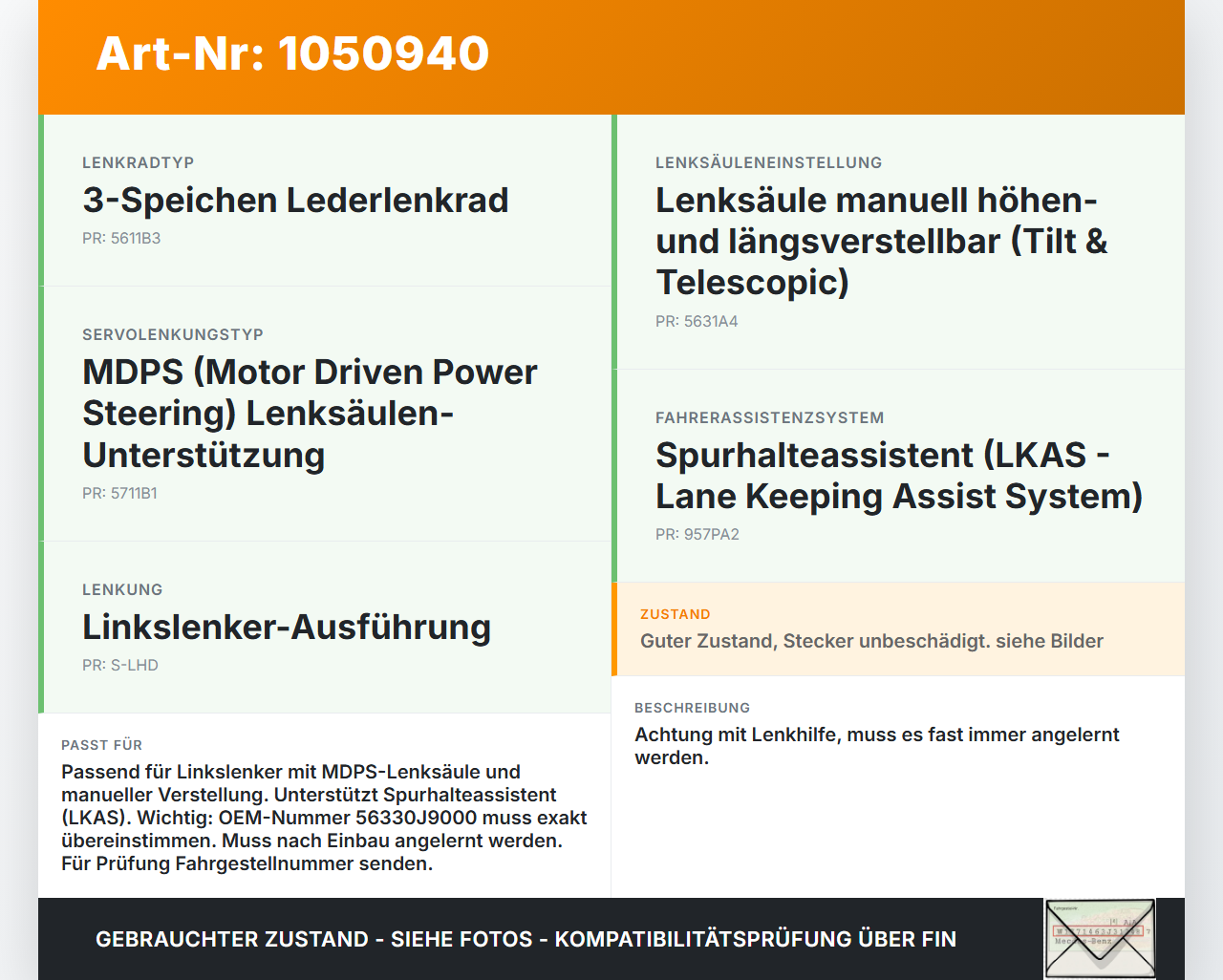1223x980 pixels.
Task: Click the GEBRAUCHTER ZUSTAND footer banner text
Action: point(526,940)
